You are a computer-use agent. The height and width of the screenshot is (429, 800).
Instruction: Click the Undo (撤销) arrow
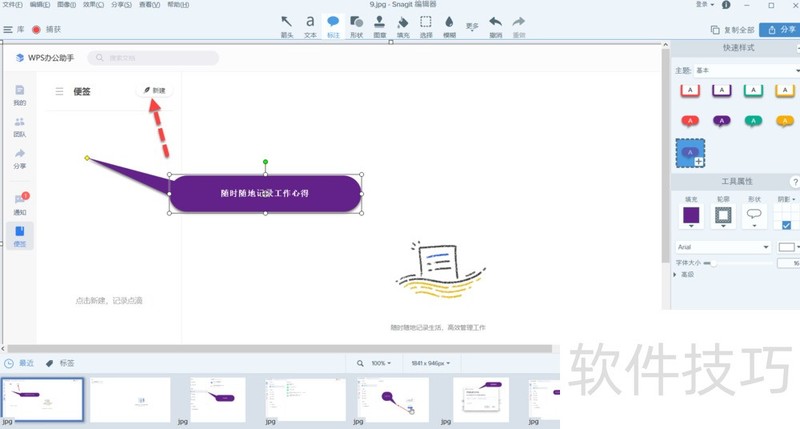496,24
